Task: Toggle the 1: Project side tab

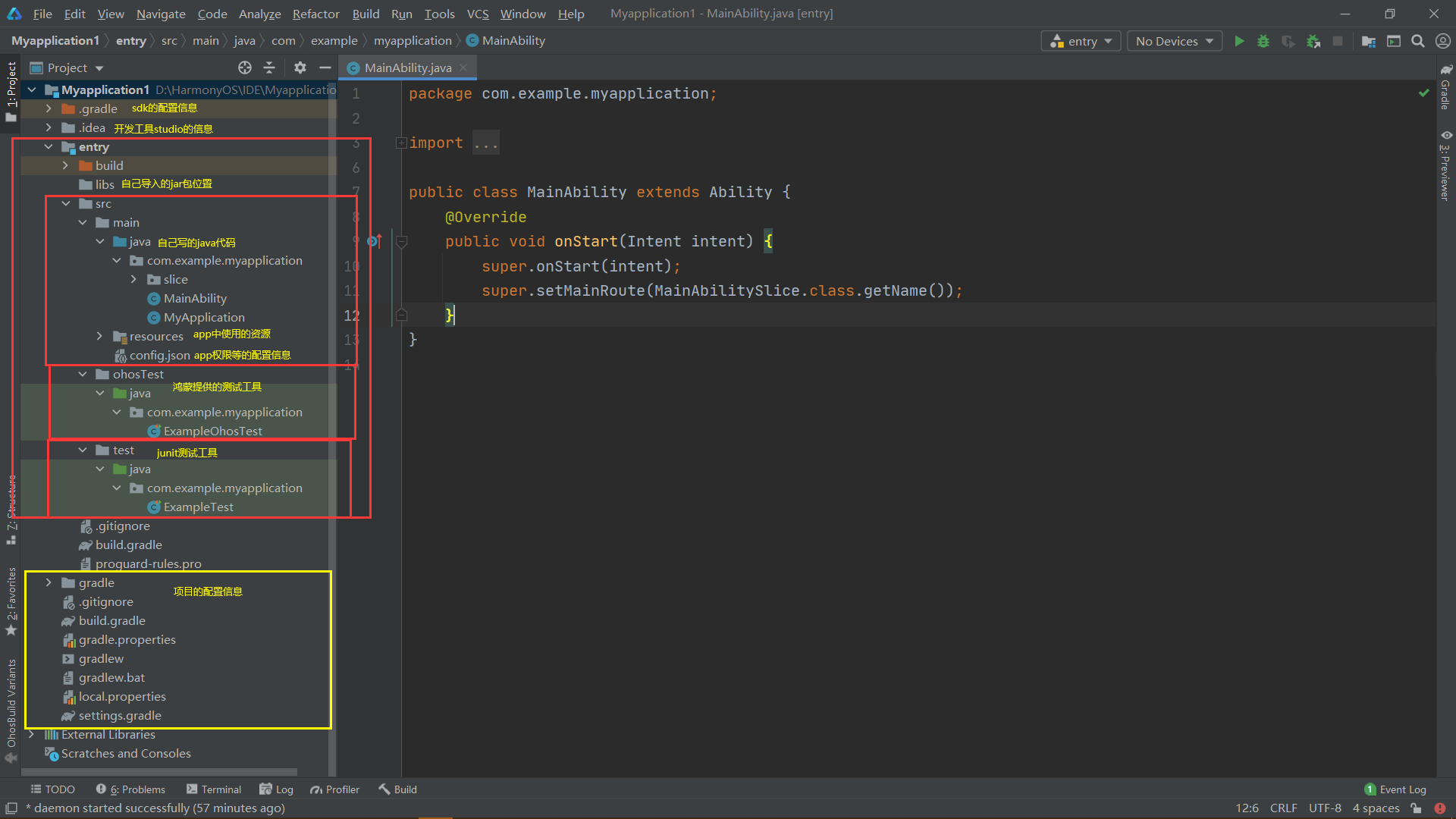Action: tap(11, 91)
